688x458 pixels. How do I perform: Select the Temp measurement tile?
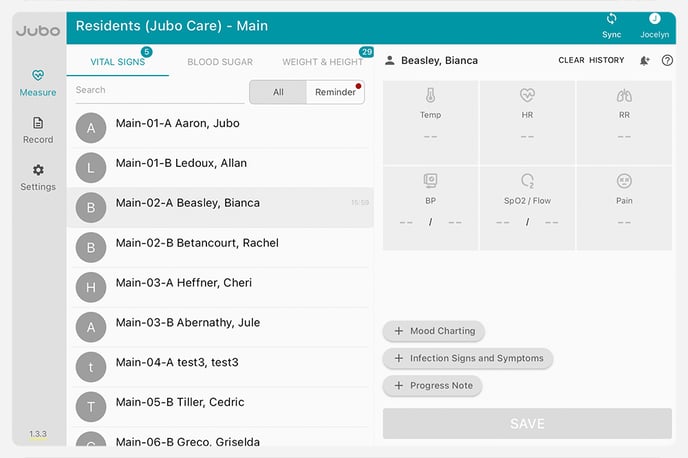(x=430, y=122)
